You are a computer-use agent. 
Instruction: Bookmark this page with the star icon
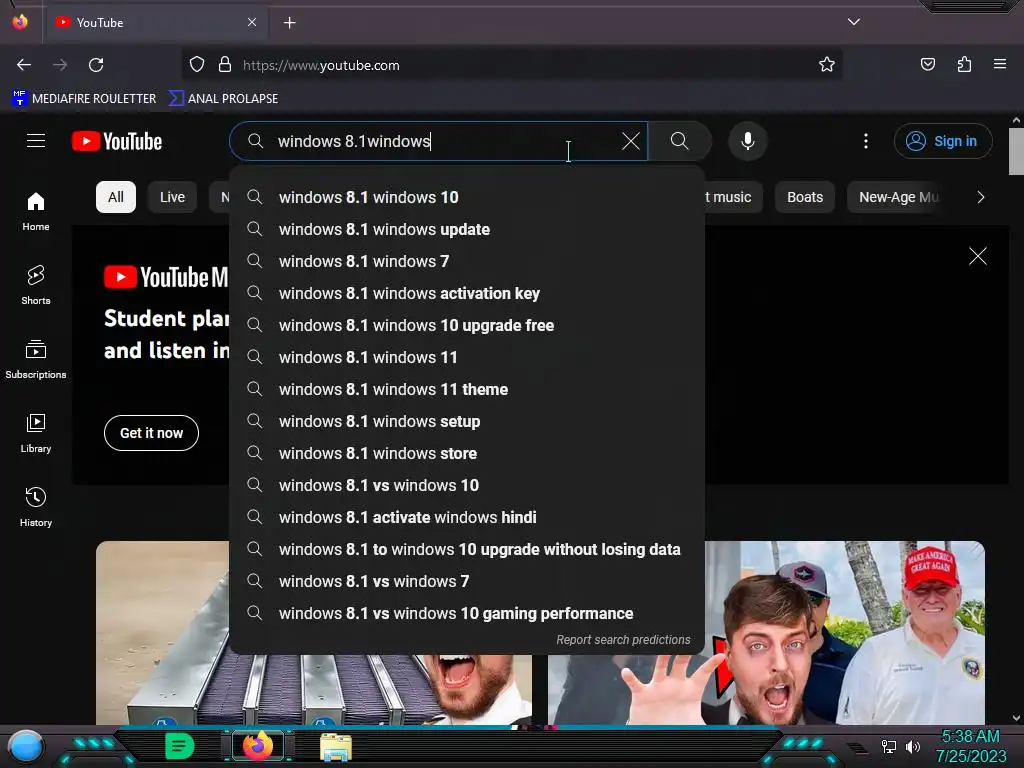[x=827, y=65]
